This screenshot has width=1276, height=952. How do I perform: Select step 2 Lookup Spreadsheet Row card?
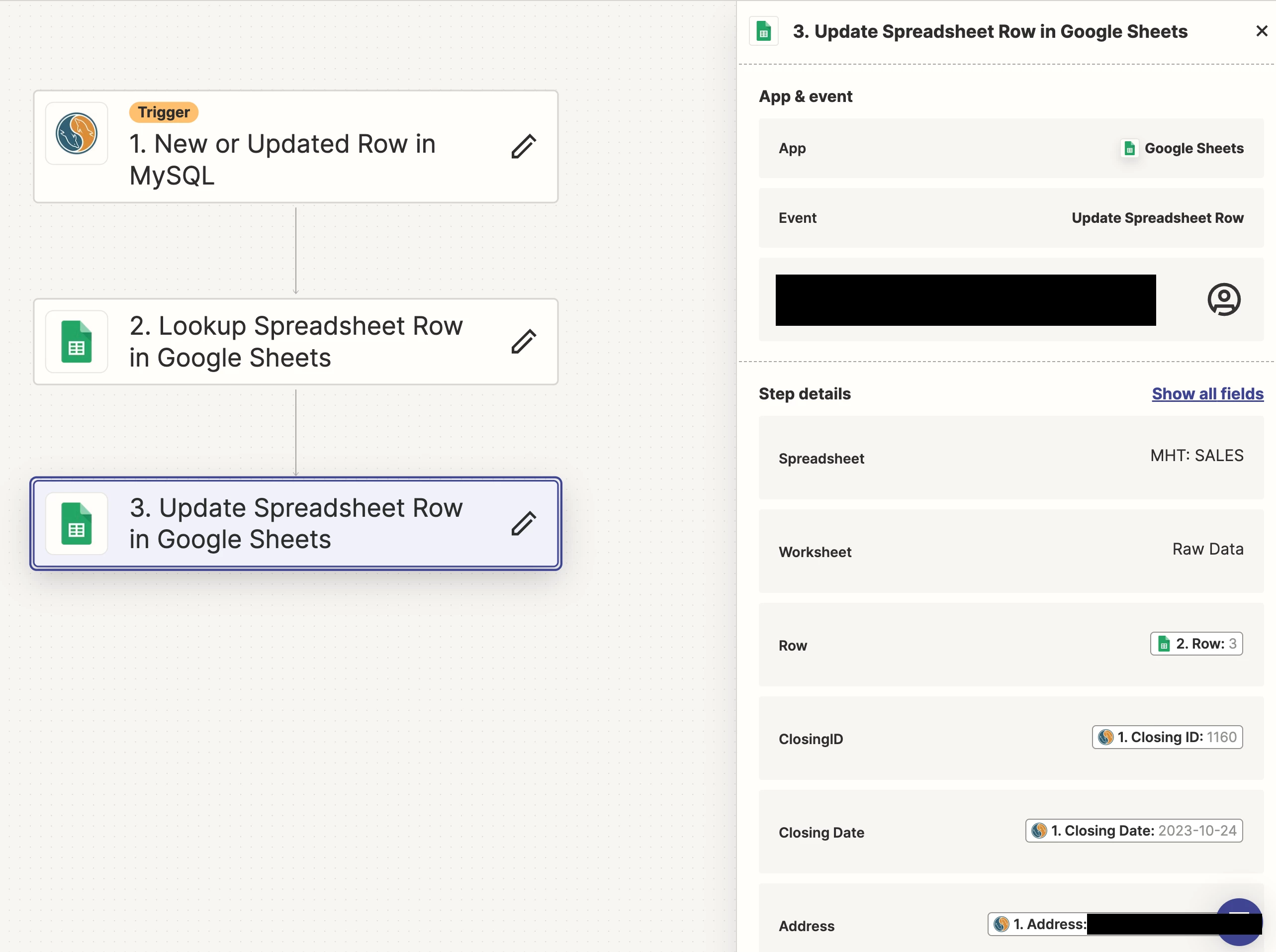tap(295, 342)
